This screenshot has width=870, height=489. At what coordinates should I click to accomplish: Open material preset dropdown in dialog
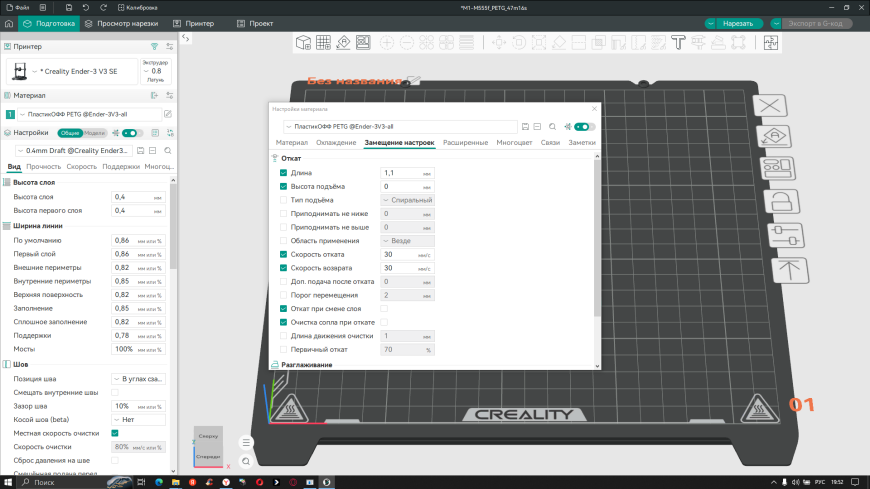(x=401, y=127)
